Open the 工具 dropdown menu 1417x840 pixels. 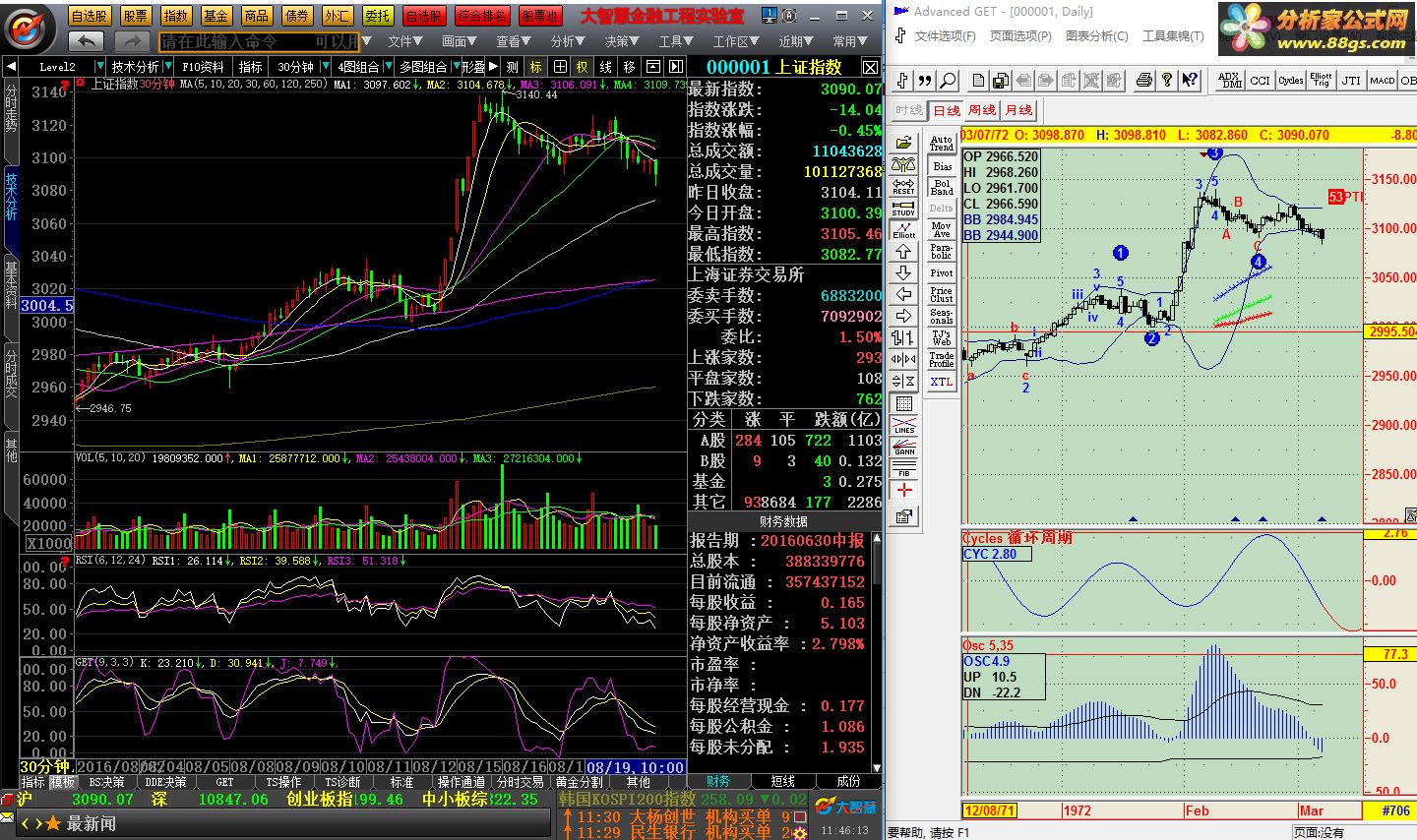677,41
